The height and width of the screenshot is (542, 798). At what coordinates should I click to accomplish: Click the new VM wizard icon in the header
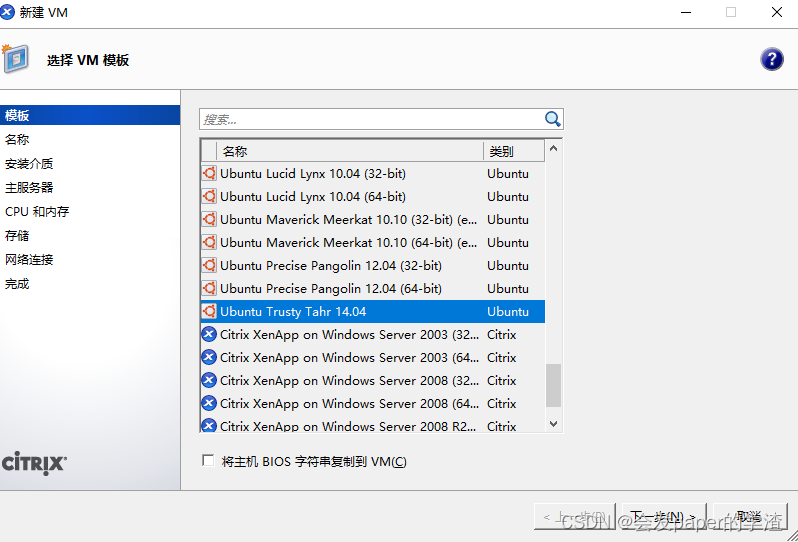(x=15, y=59)
